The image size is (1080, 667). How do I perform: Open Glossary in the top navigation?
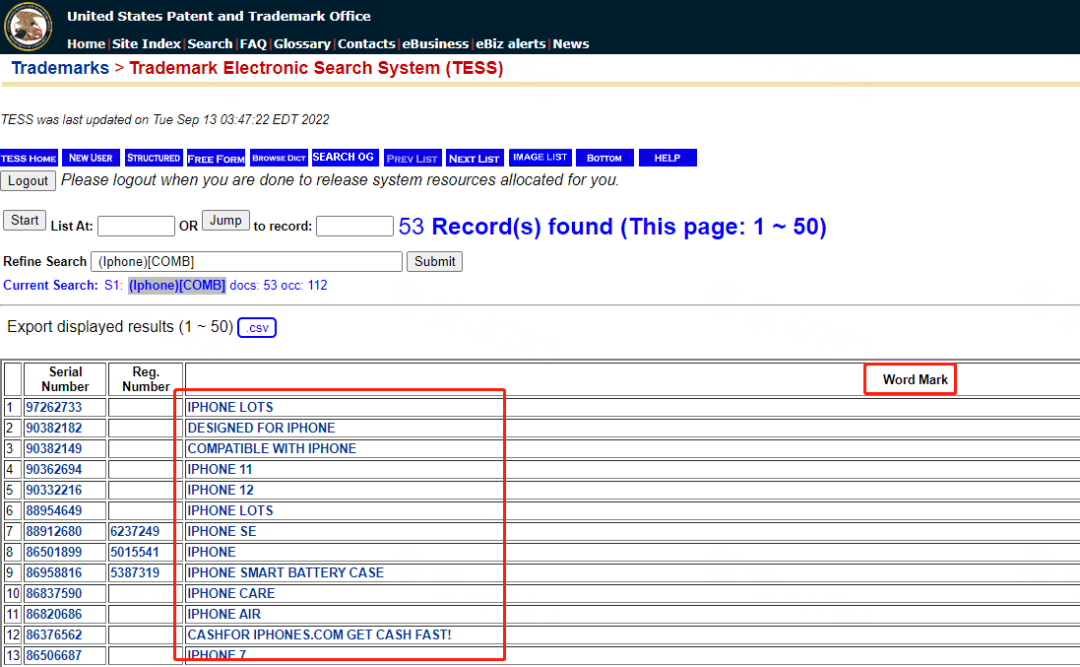point(302,43)
